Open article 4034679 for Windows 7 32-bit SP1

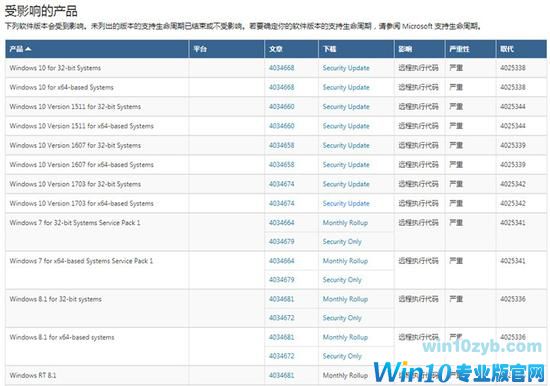(281, 241)
